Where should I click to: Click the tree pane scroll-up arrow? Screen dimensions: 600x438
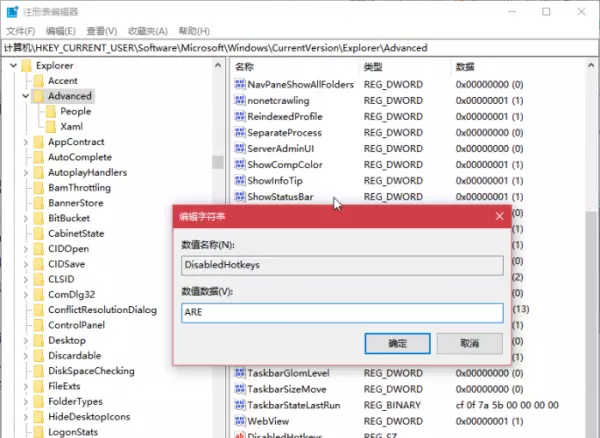tap(218, 65)
